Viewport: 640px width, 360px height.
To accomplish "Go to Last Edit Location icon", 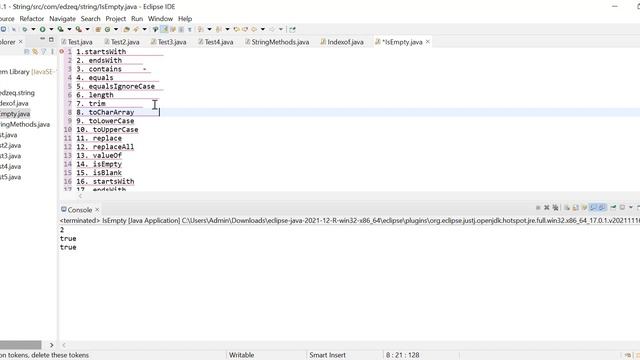I will [236, 29].
